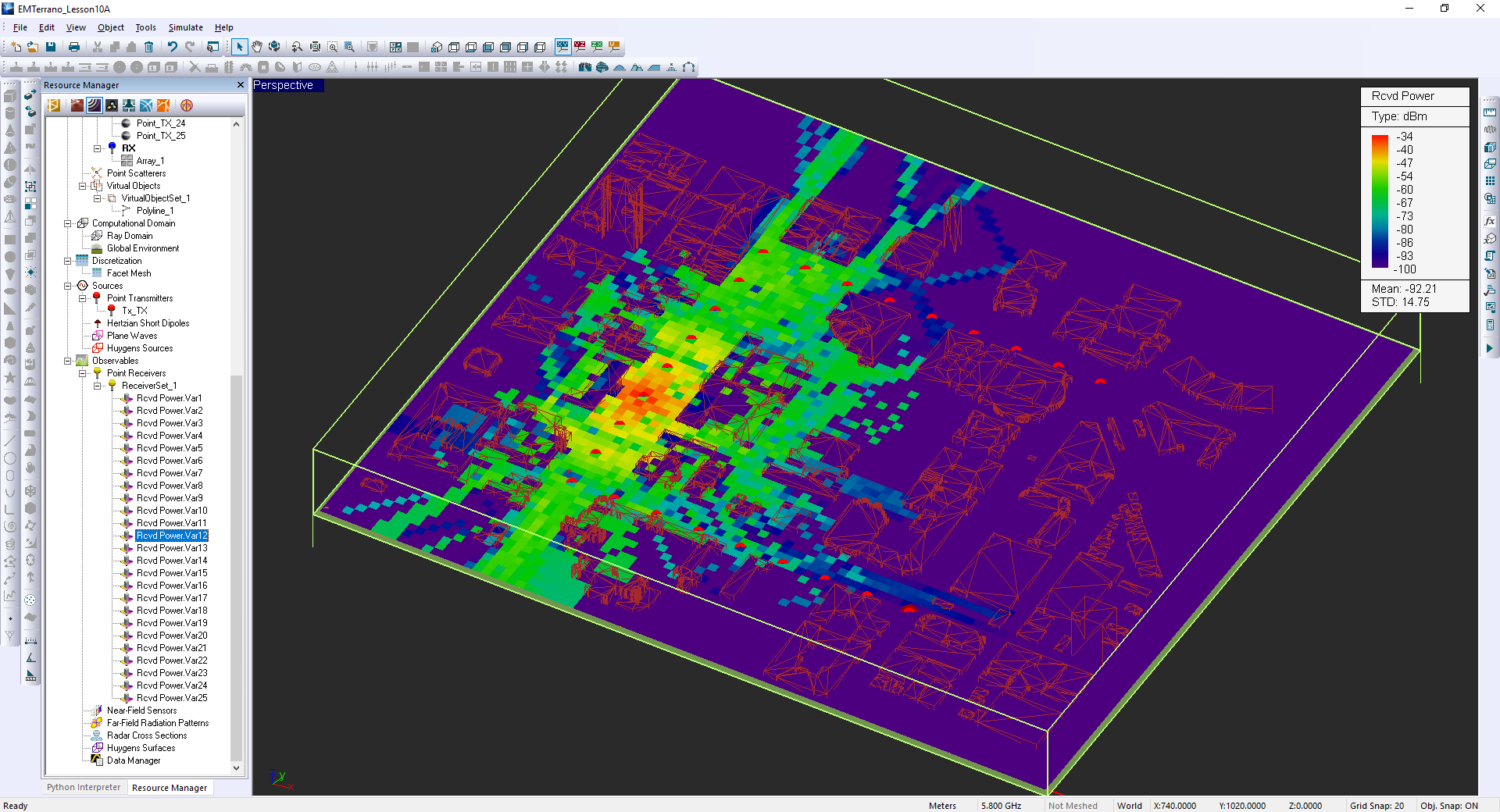Click the Print toolbar icon
1500x812 pixels.
[74, 47]
